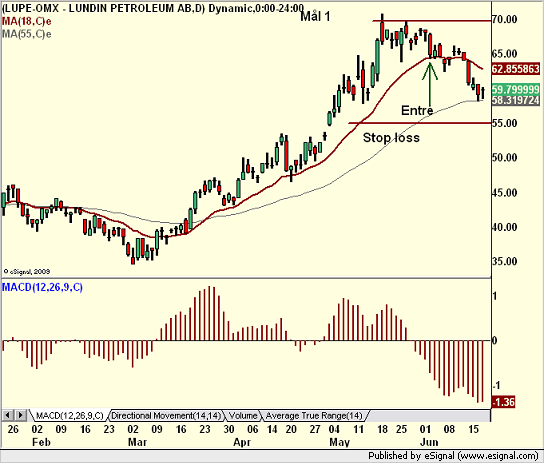Click the 35.00 price axis label
The width and height of the screenshot is (544, 463).
coord(504,261)
